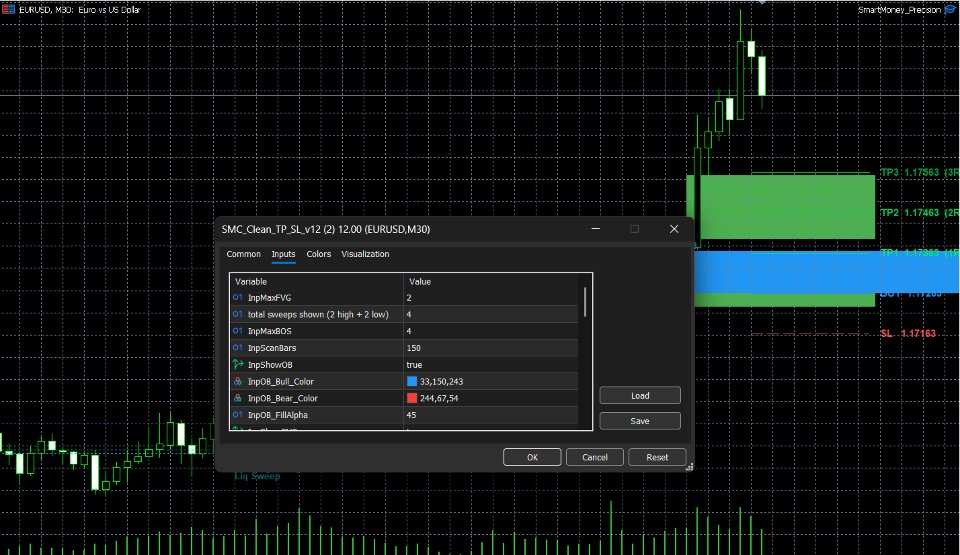Screen dimensions: 960x555
Task: Select the Inputs tab
Action: pyautogui.click(x=283, y=254)
